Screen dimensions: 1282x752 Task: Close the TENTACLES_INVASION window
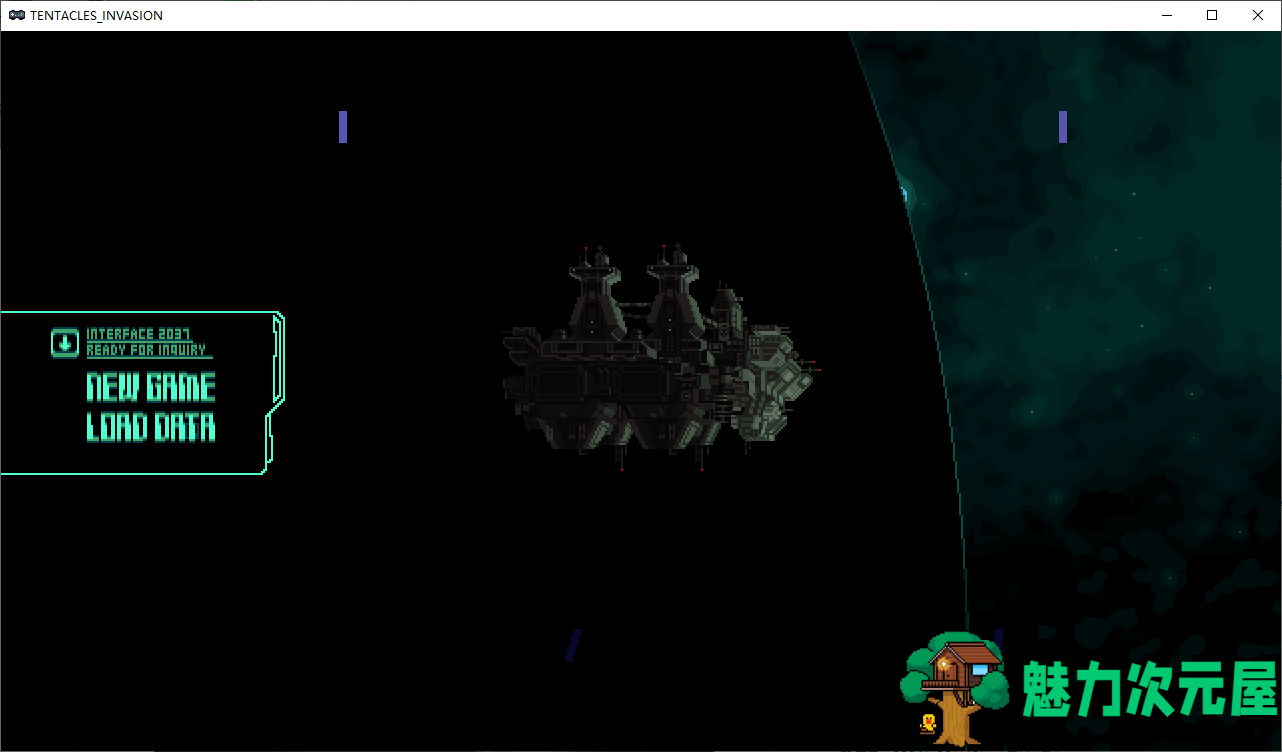[x=1258, y=15]
